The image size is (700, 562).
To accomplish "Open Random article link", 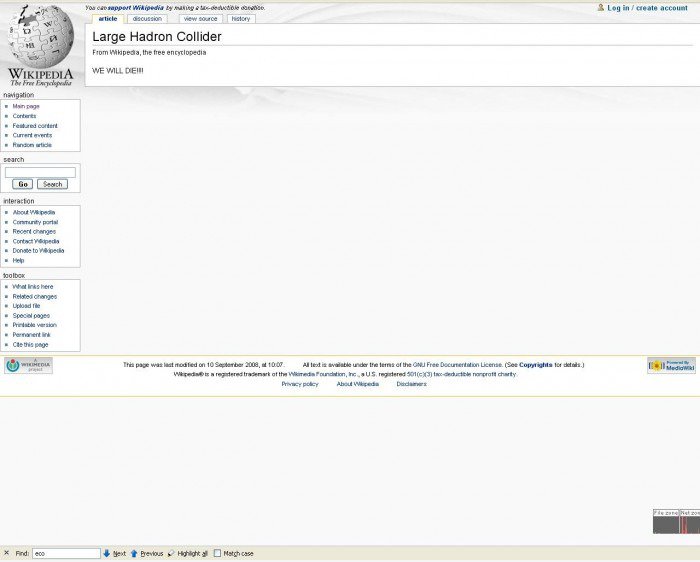I will coord(32,145).
